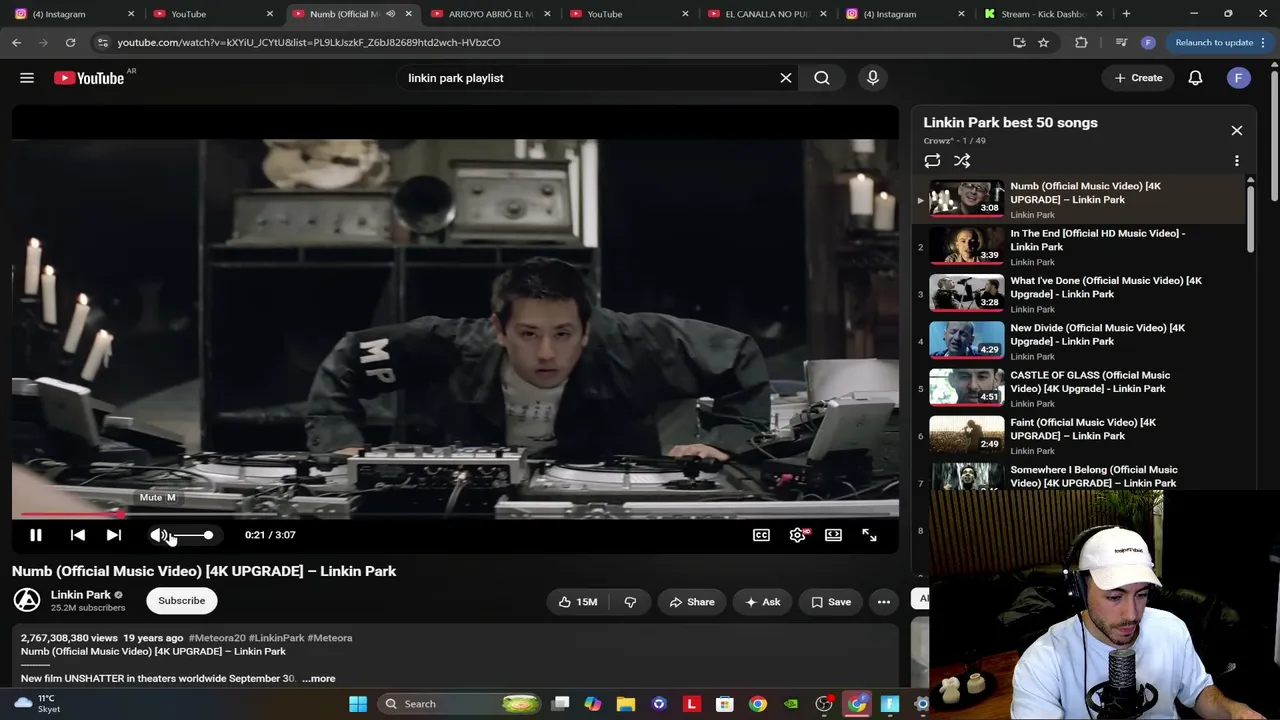
Task: Close the playlist panel
Action: [x=1237, y=130]
